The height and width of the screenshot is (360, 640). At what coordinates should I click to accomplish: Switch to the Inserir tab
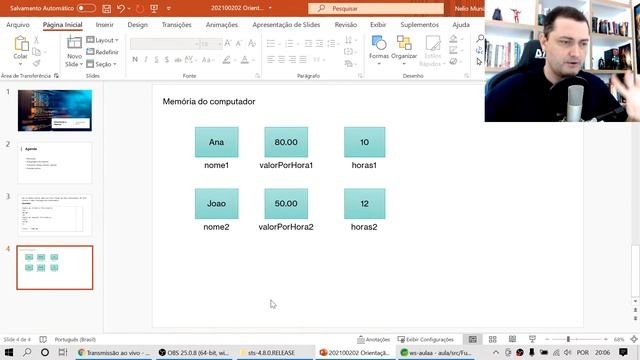104,25
